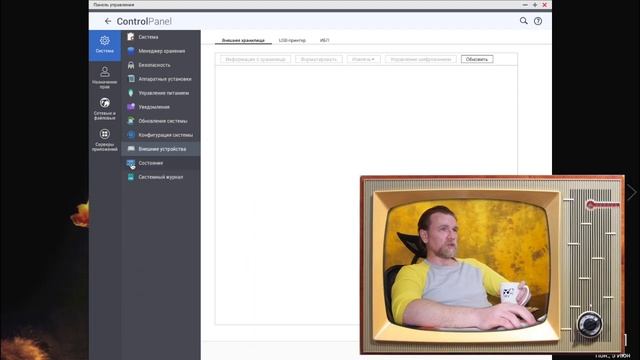This screenshot has height=360, width=640.
Task: Open Конфигурация системы backup/restore settings
Action: (161, 135)
